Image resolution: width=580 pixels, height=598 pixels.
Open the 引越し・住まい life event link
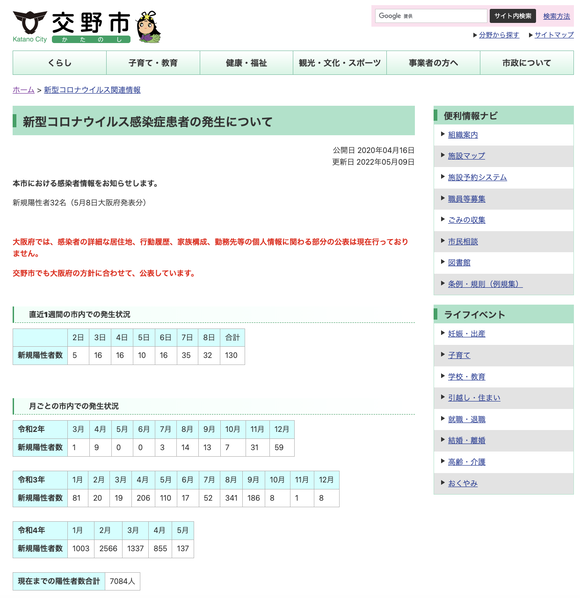pyautogui.click(x=474, y=398)
